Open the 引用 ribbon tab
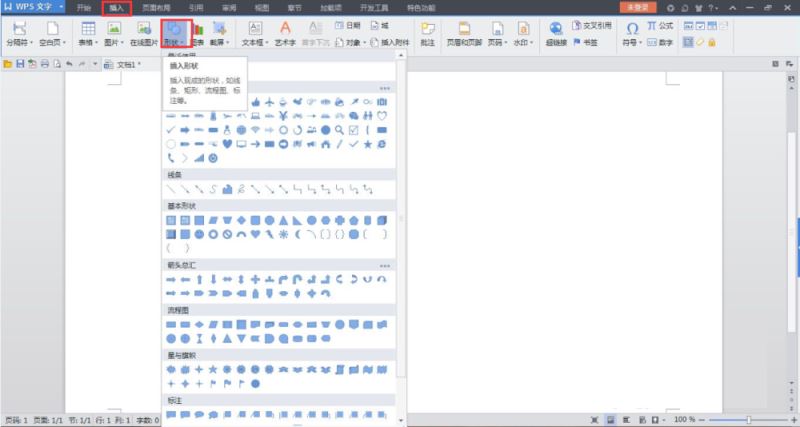 pos(195,8)
